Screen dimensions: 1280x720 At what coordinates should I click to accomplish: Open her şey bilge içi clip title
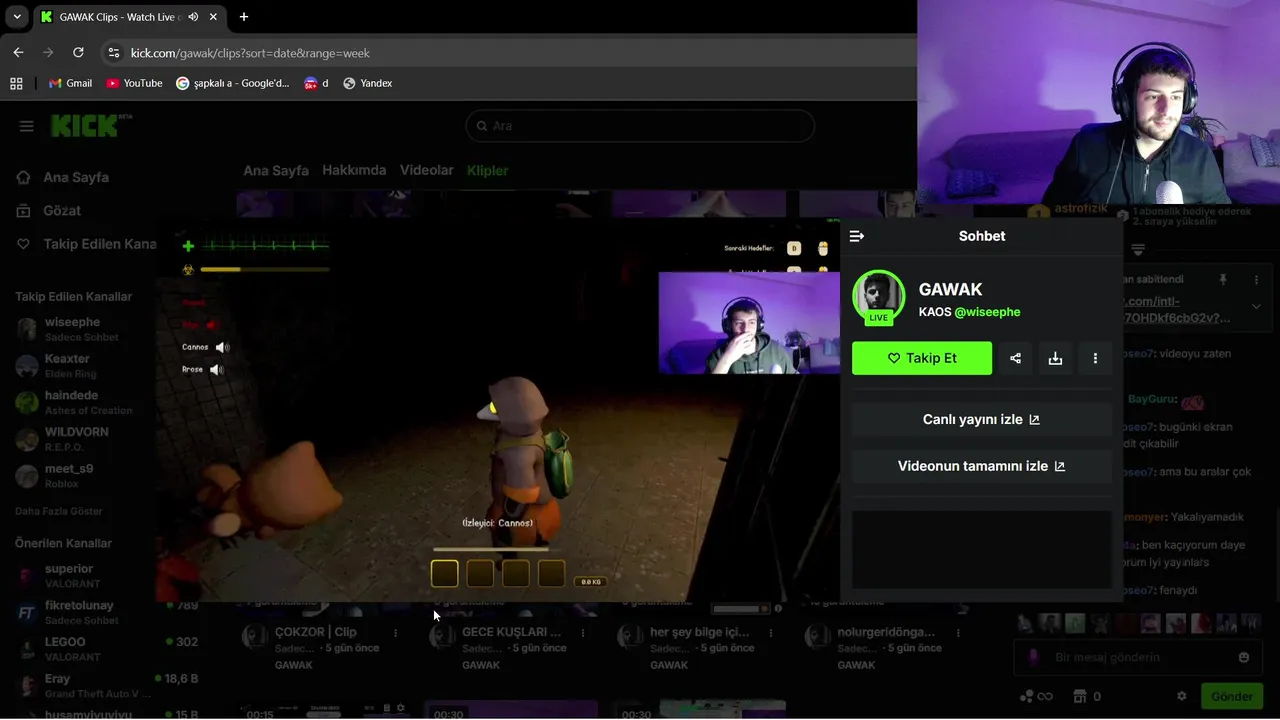click(x=699, y=632)
